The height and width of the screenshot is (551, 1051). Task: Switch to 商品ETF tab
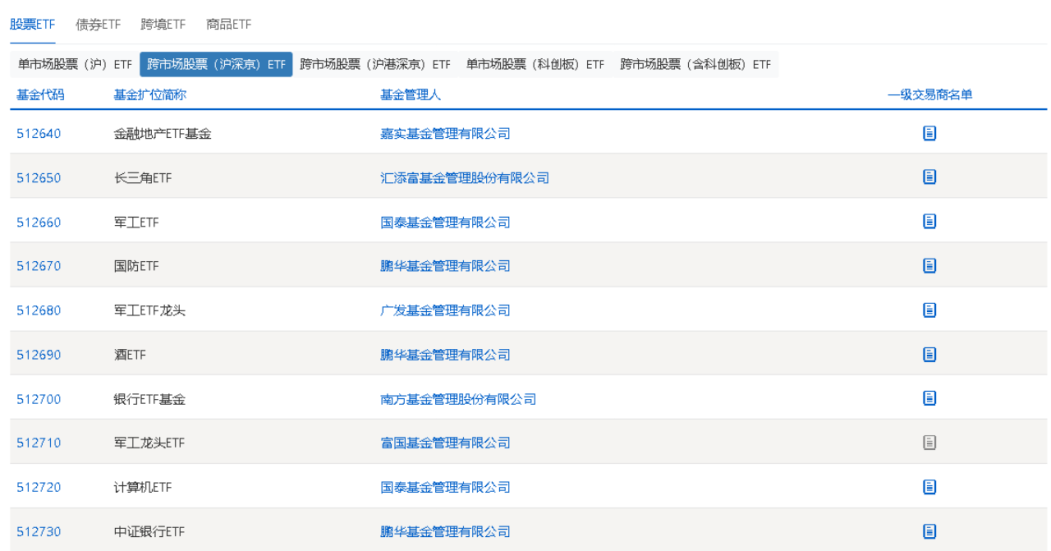(x=229, y=24)
